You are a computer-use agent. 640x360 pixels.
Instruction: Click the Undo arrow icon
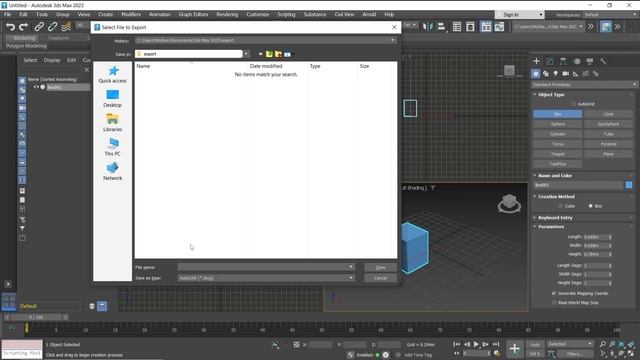click(10, 27)
